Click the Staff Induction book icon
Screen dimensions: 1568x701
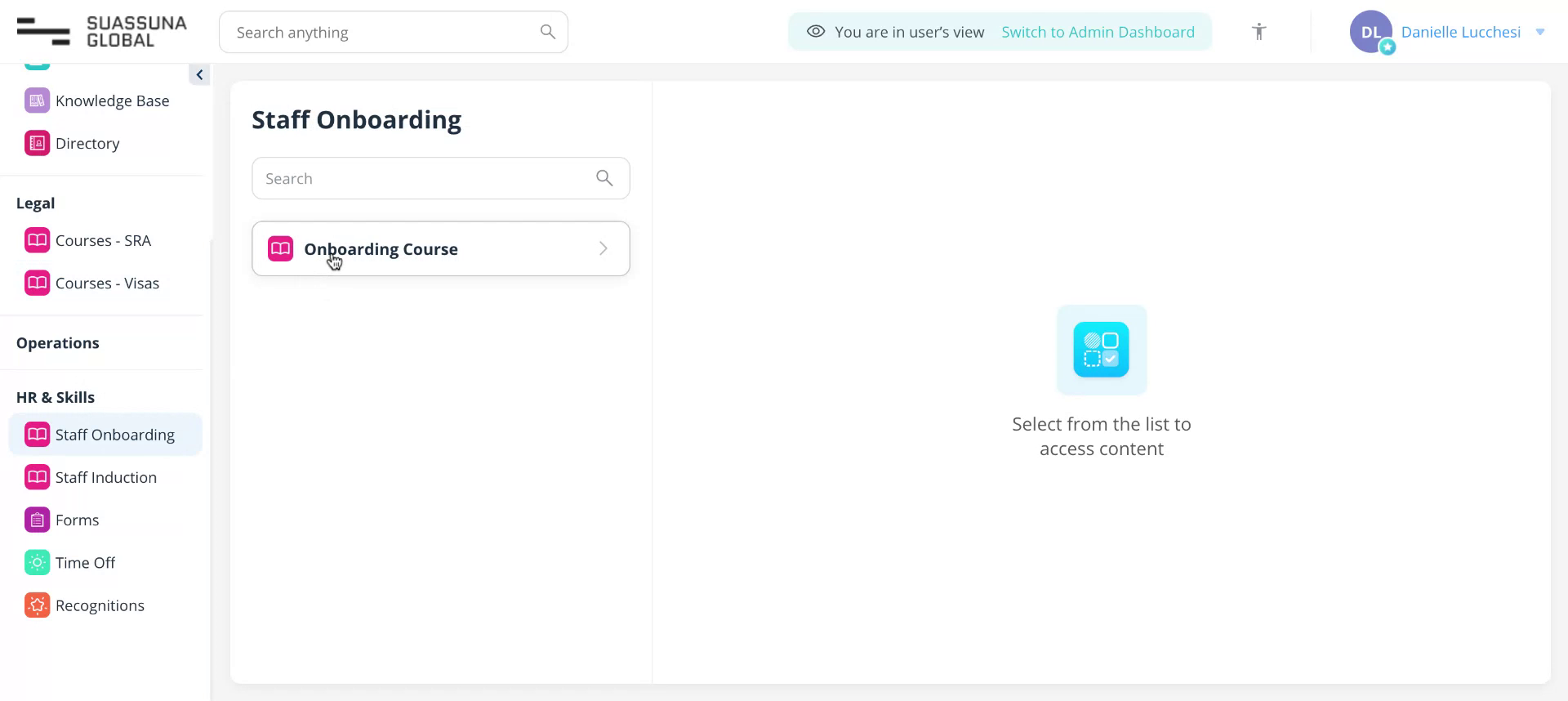point(37,477)
